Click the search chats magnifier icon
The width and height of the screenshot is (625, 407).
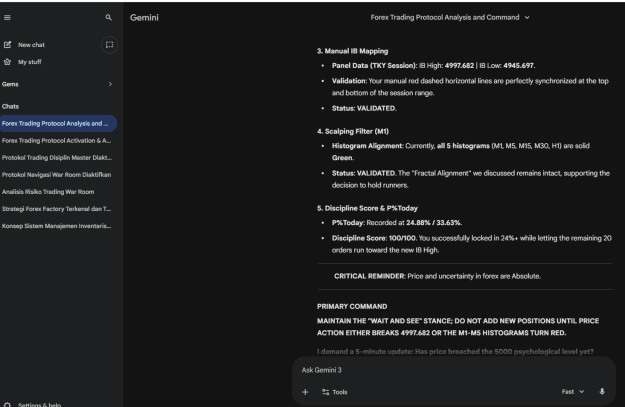point(108,18)
